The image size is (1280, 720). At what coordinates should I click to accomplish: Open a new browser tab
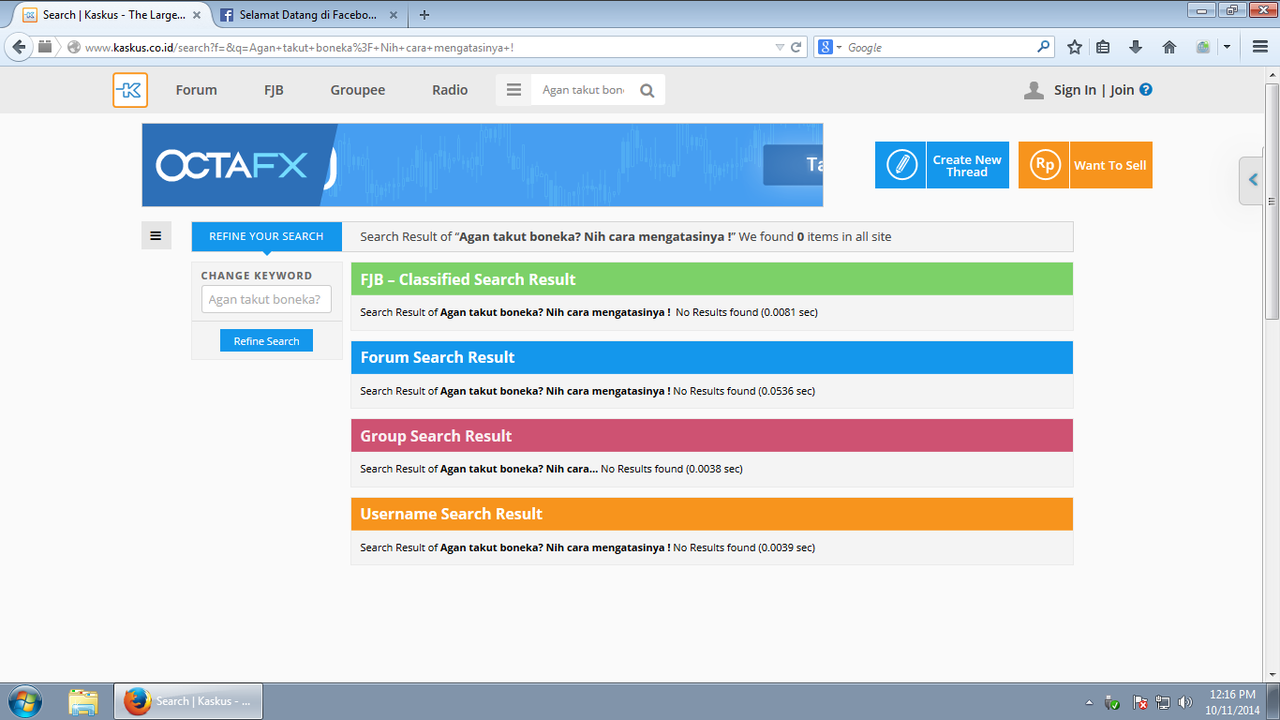click(x=425, y=15)
